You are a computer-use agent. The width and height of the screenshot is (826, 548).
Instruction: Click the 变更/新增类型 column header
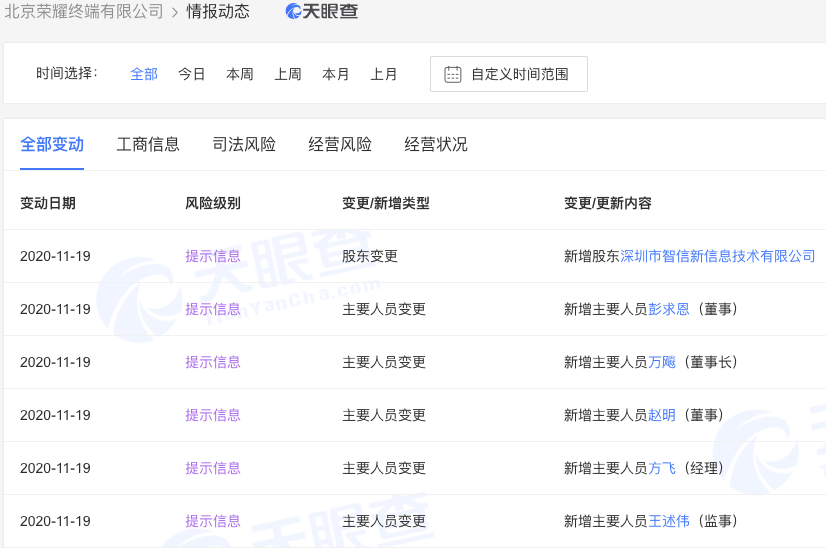coord(386,203)
